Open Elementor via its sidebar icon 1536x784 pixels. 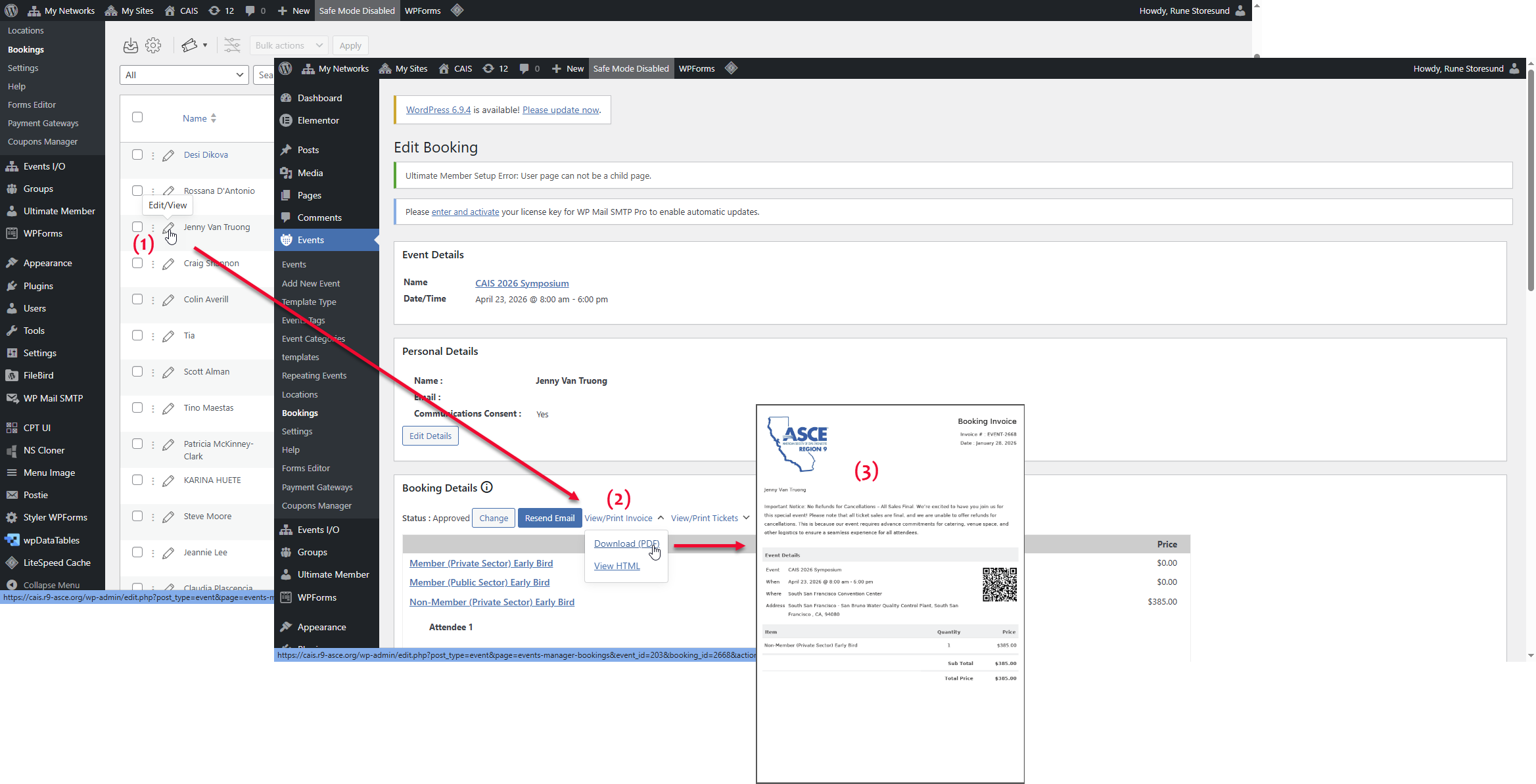(286, 120)
